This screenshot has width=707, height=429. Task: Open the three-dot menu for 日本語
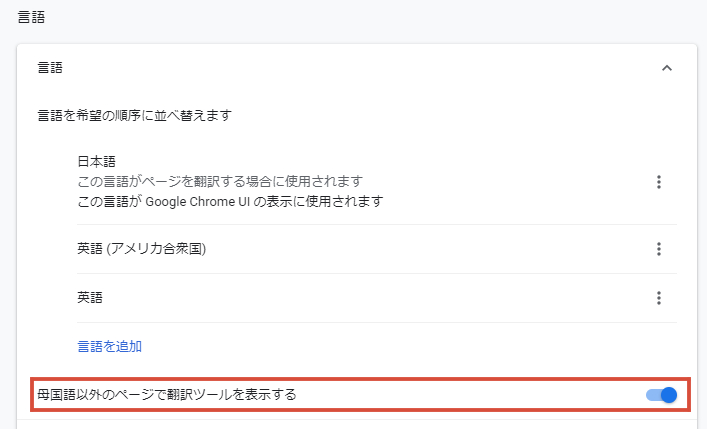[659, 182]
